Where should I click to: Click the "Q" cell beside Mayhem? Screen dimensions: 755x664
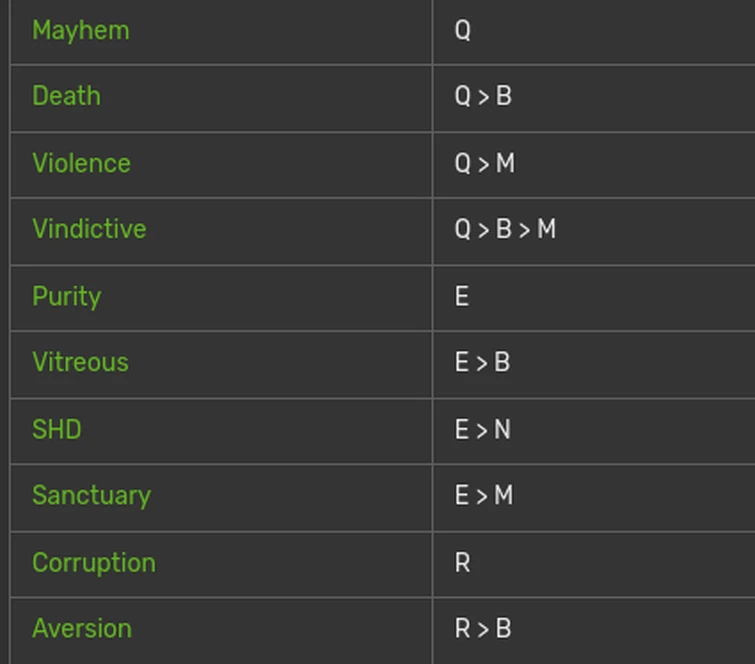462,30
